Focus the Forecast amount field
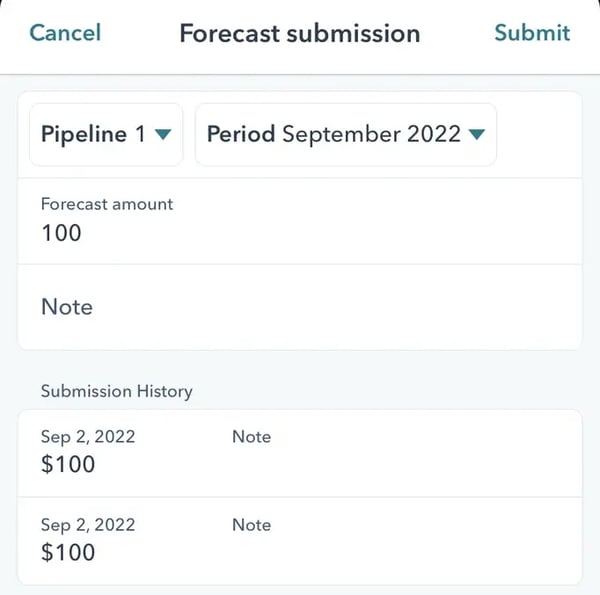This screenshot has width=600, height=595. tap(300, 221)
